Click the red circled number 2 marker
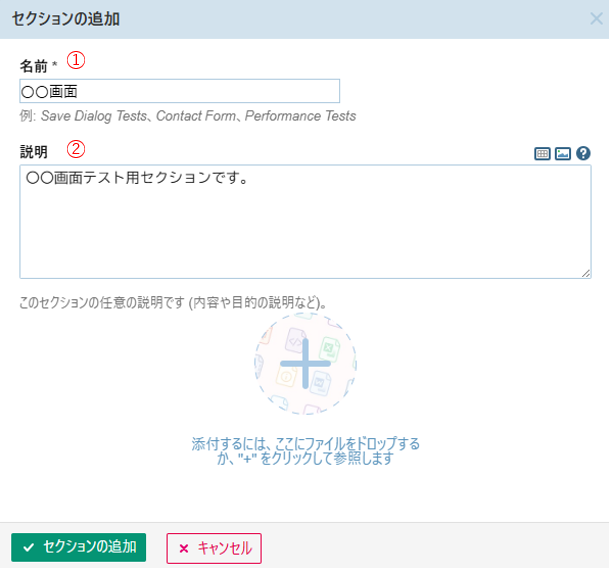The height and width of the screenshot is (568, 609). pos(76,150)
